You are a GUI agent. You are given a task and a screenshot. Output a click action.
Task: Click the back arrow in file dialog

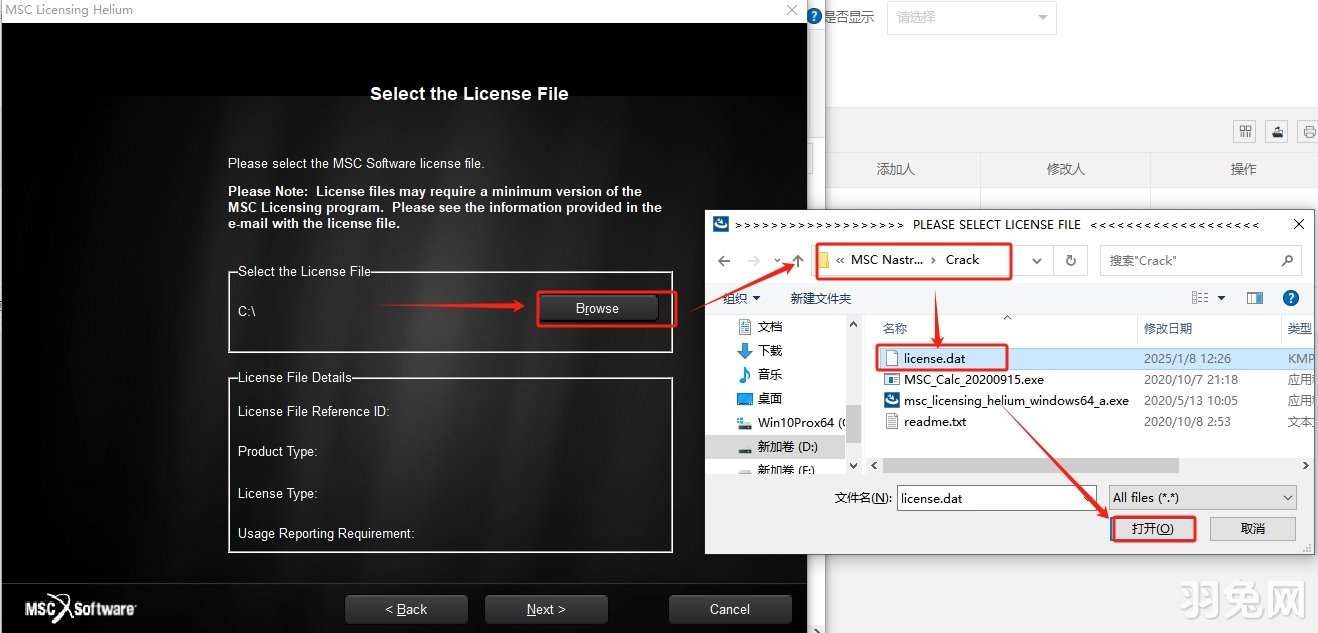coord(724,260)
